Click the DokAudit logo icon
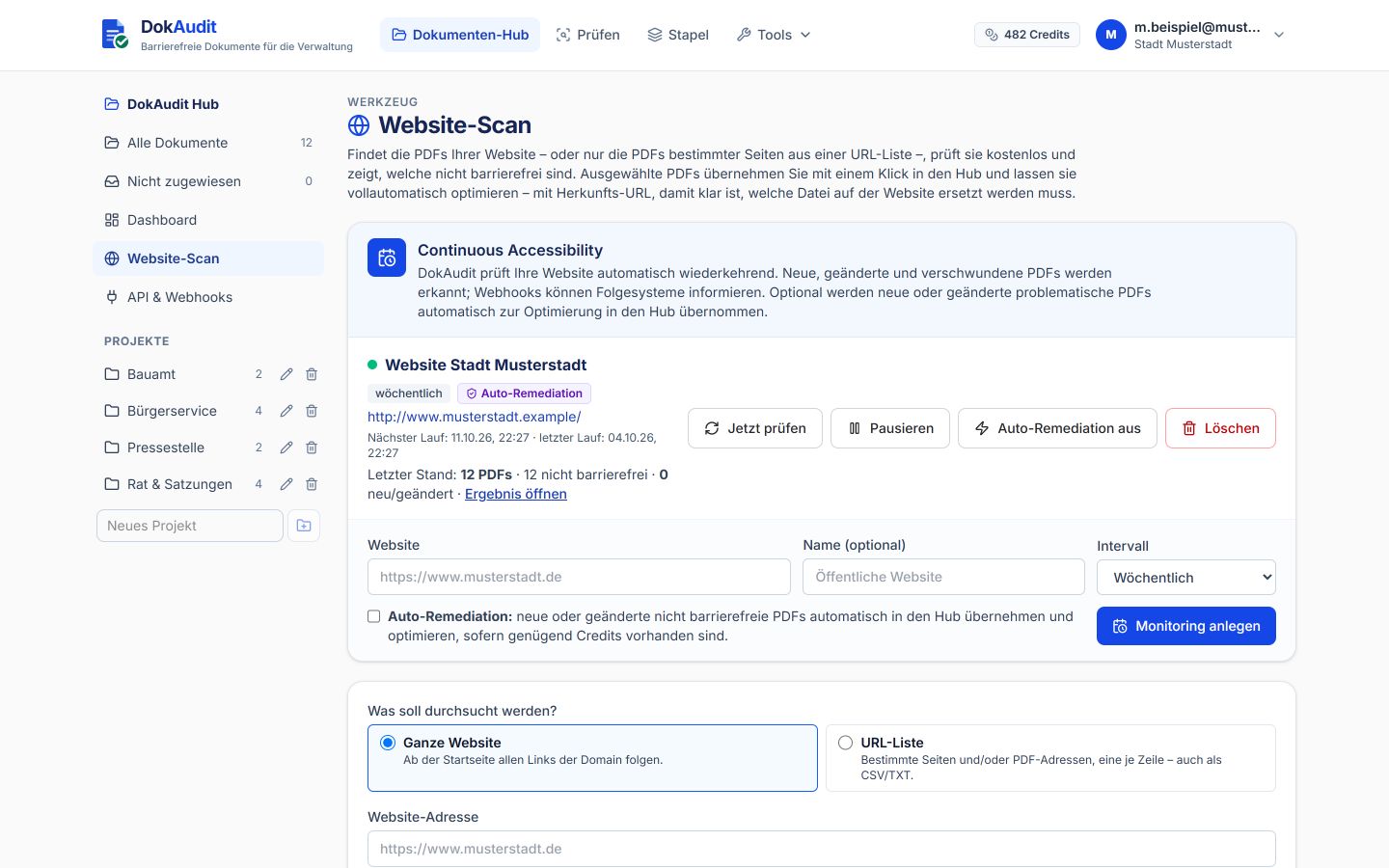Image resolution: width=1389 pixels, height=868 pixels. point(116,34)
